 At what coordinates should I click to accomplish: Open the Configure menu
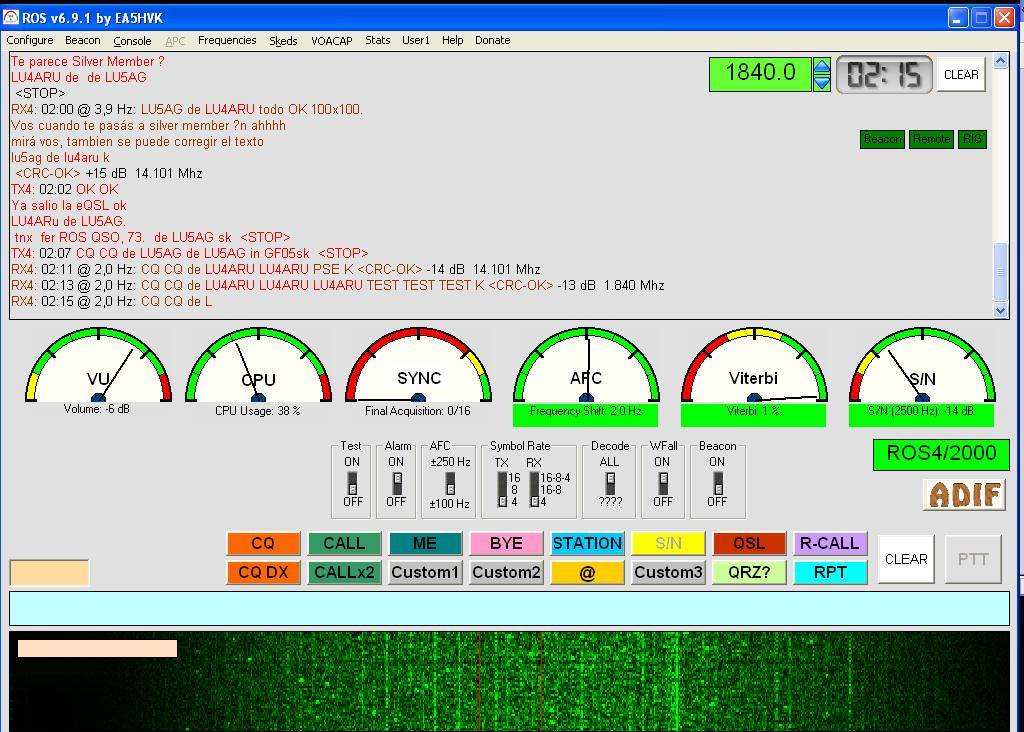(x=30, y=40)
